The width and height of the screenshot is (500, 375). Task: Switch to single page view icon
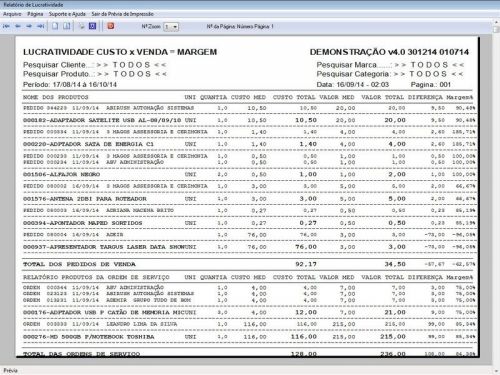pos(55,26)
